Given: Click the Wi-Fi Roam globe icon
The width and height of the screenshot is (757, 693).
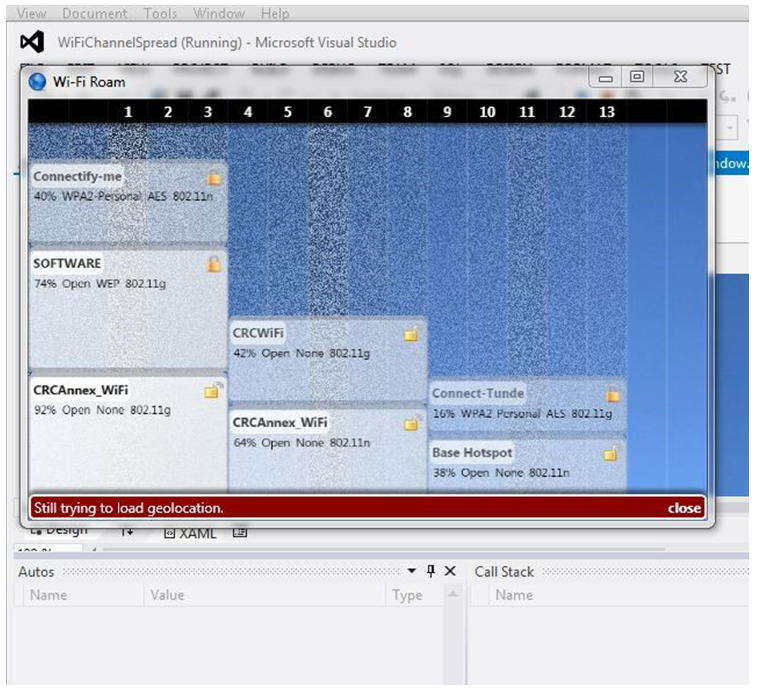Looking at the screenshot, I should (38, 82).
